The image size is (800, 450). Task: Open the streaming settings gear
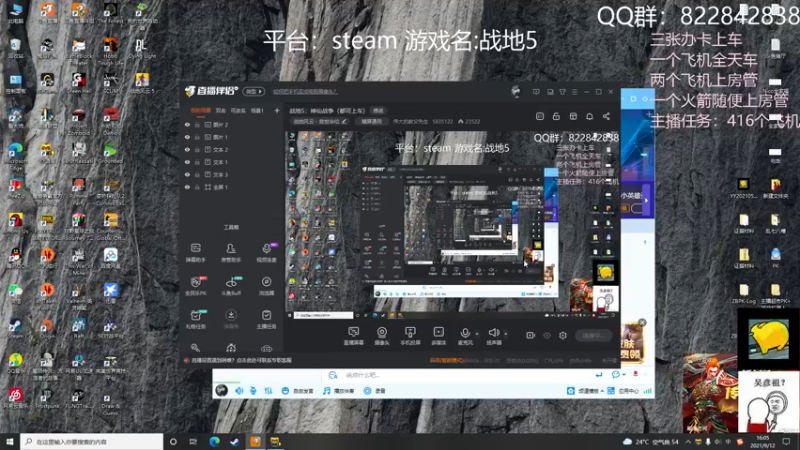pos(563,335)
